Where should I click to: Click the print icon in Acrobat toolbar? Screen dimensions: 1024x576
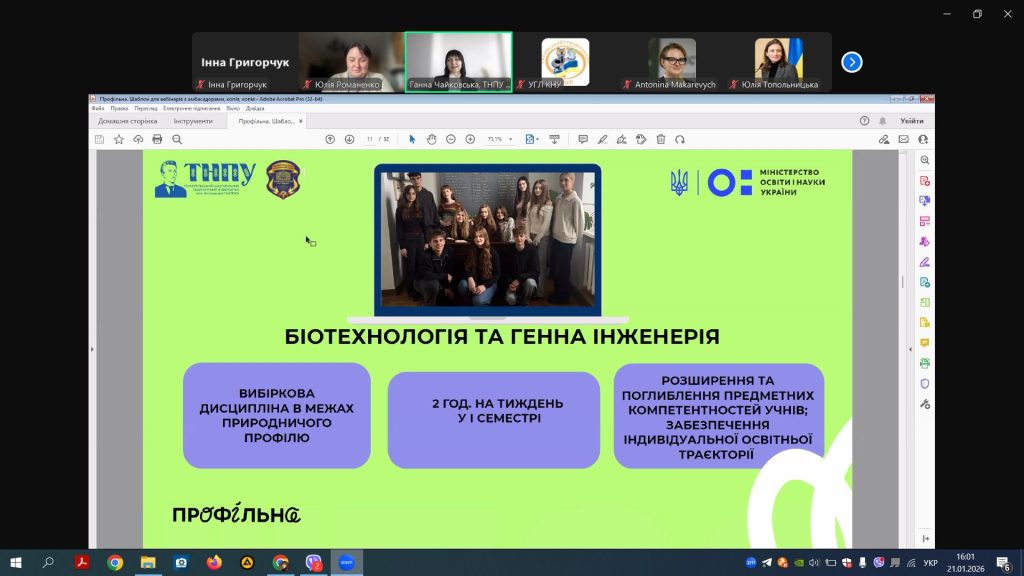pyautogui.click(x=157, y=139)
